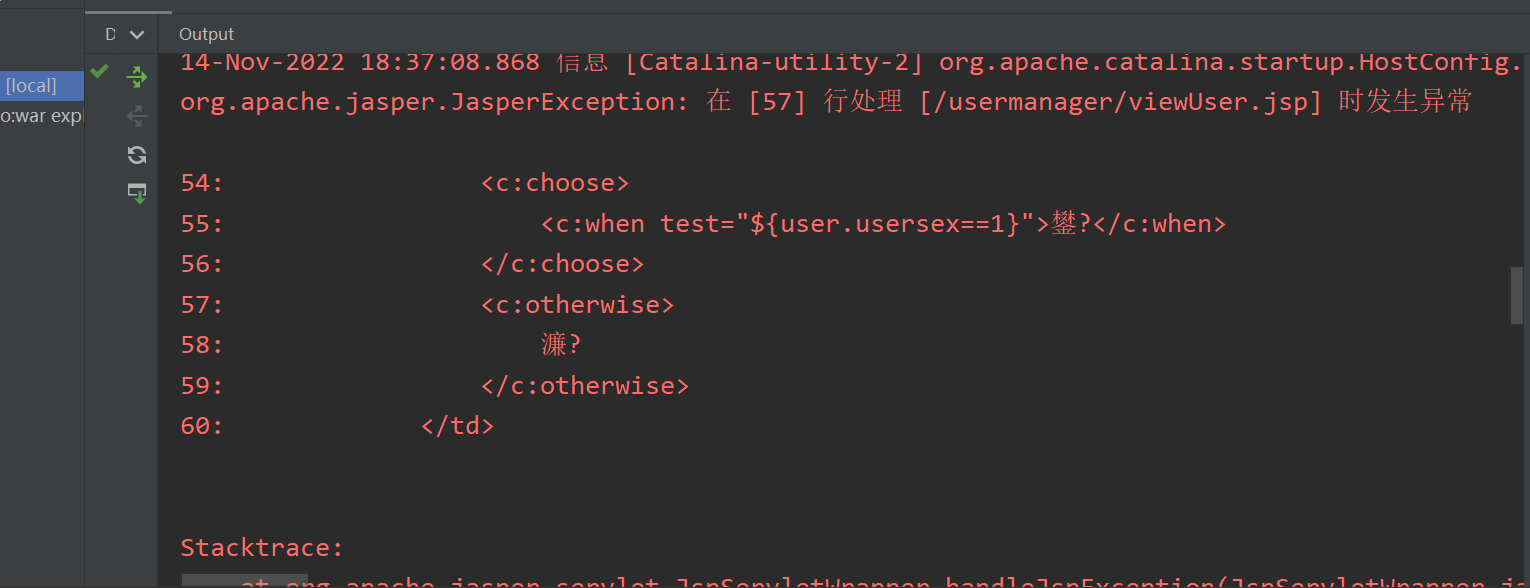Open the Output tab
The width and height of the screenshot is (1530, 588).
206,35
